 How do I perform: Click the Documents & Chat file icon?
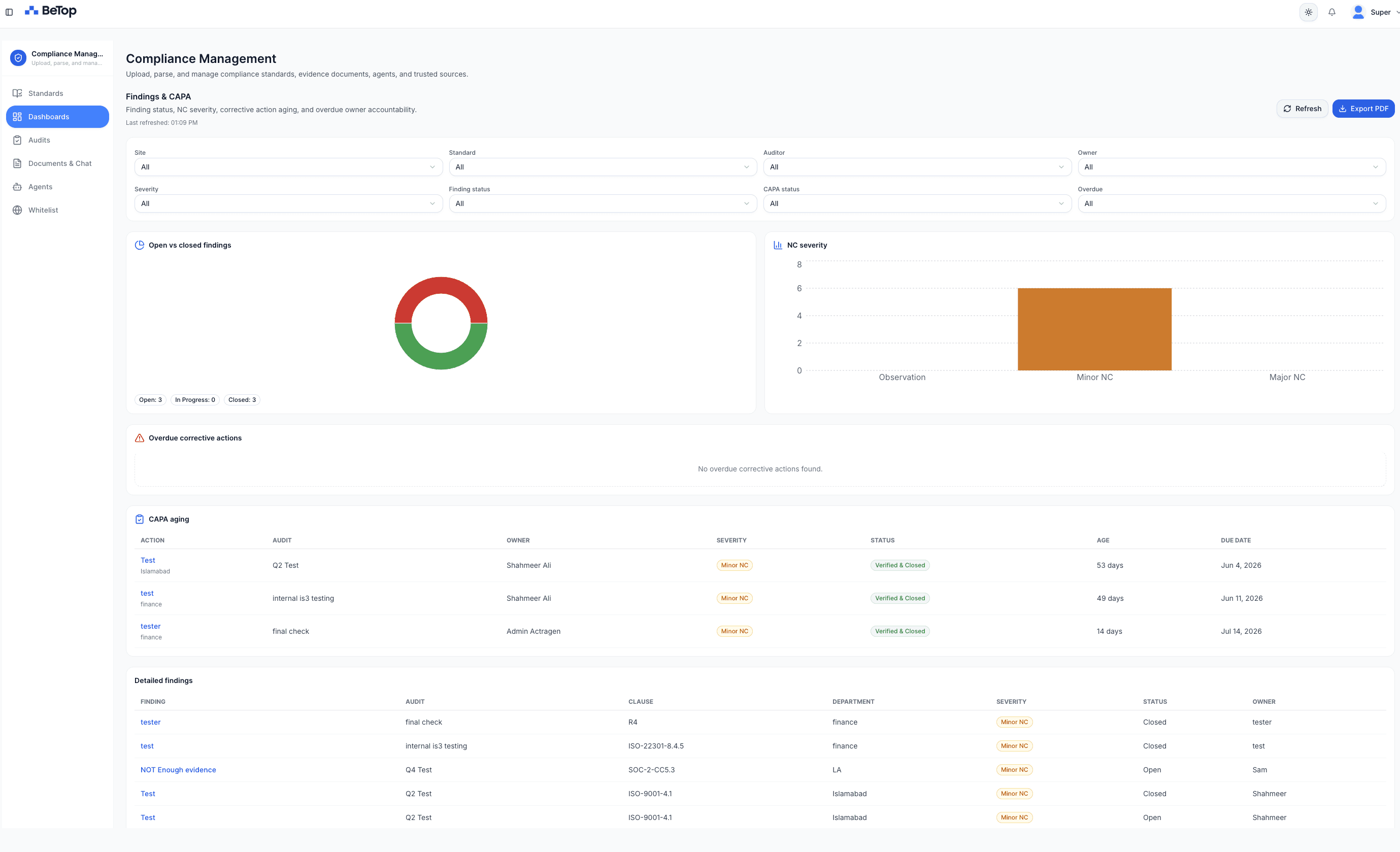17,163
